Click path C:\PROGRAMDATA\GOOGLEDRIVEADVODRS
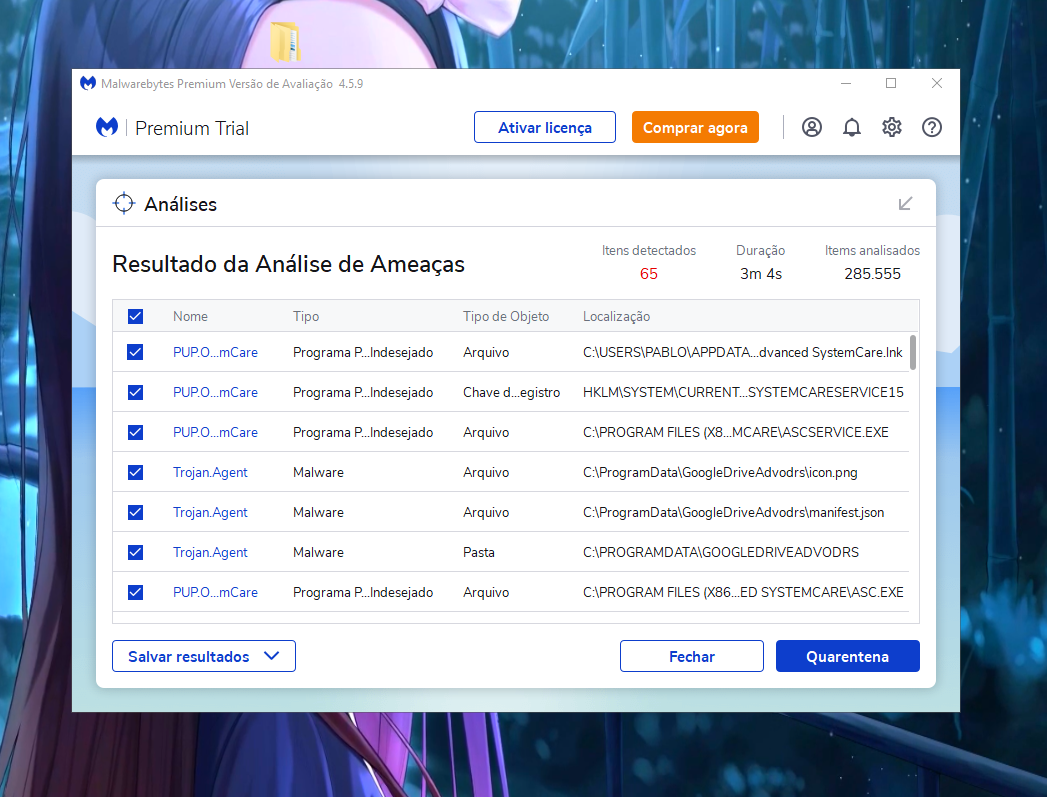Screen dimensions: 1047x797 tap(720, 552)
